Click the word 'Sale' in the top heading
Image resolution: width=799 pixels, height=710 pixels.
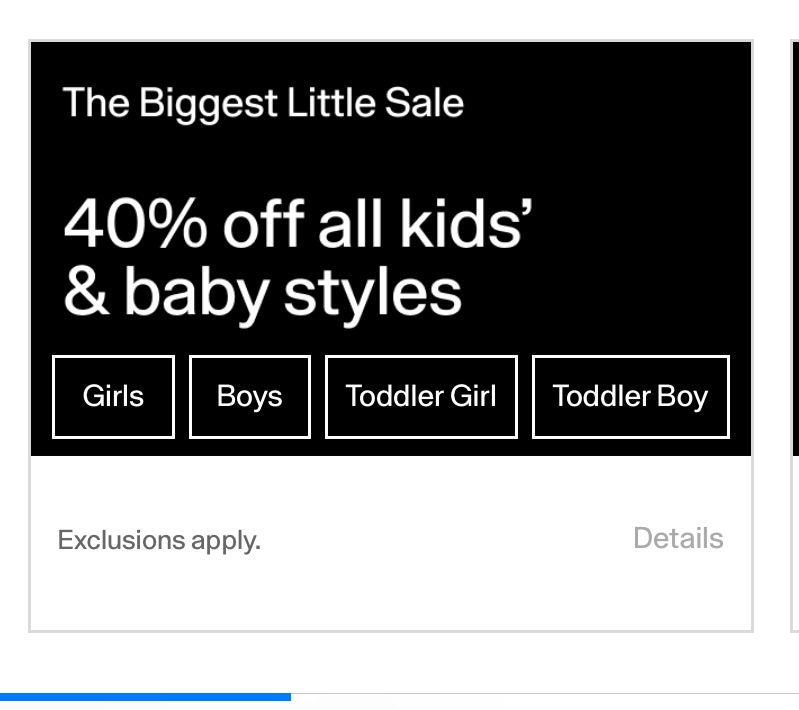(424, 102)
